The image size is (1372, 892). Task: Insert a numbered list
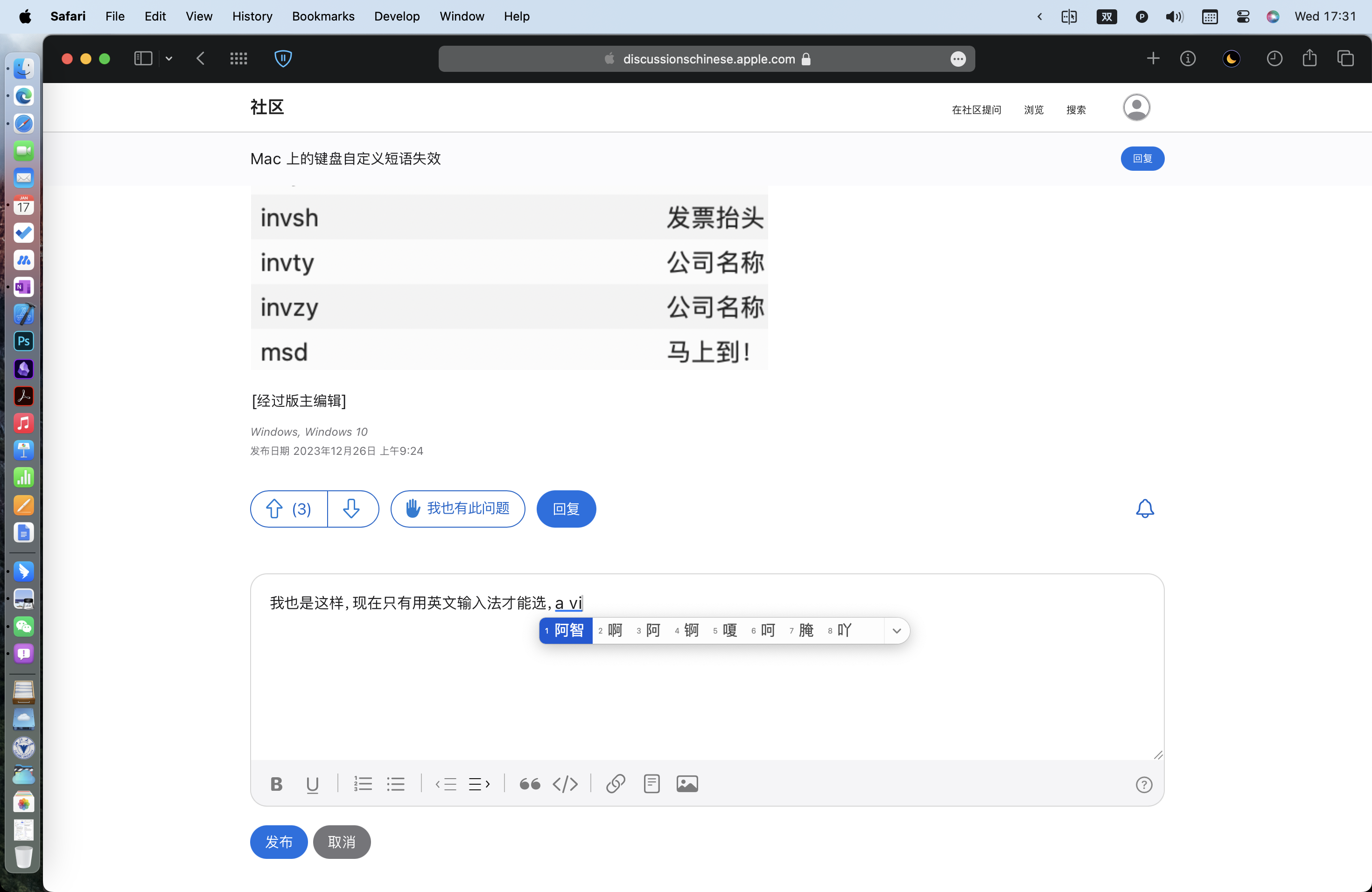pyautogui.click(x=363, y=784)
